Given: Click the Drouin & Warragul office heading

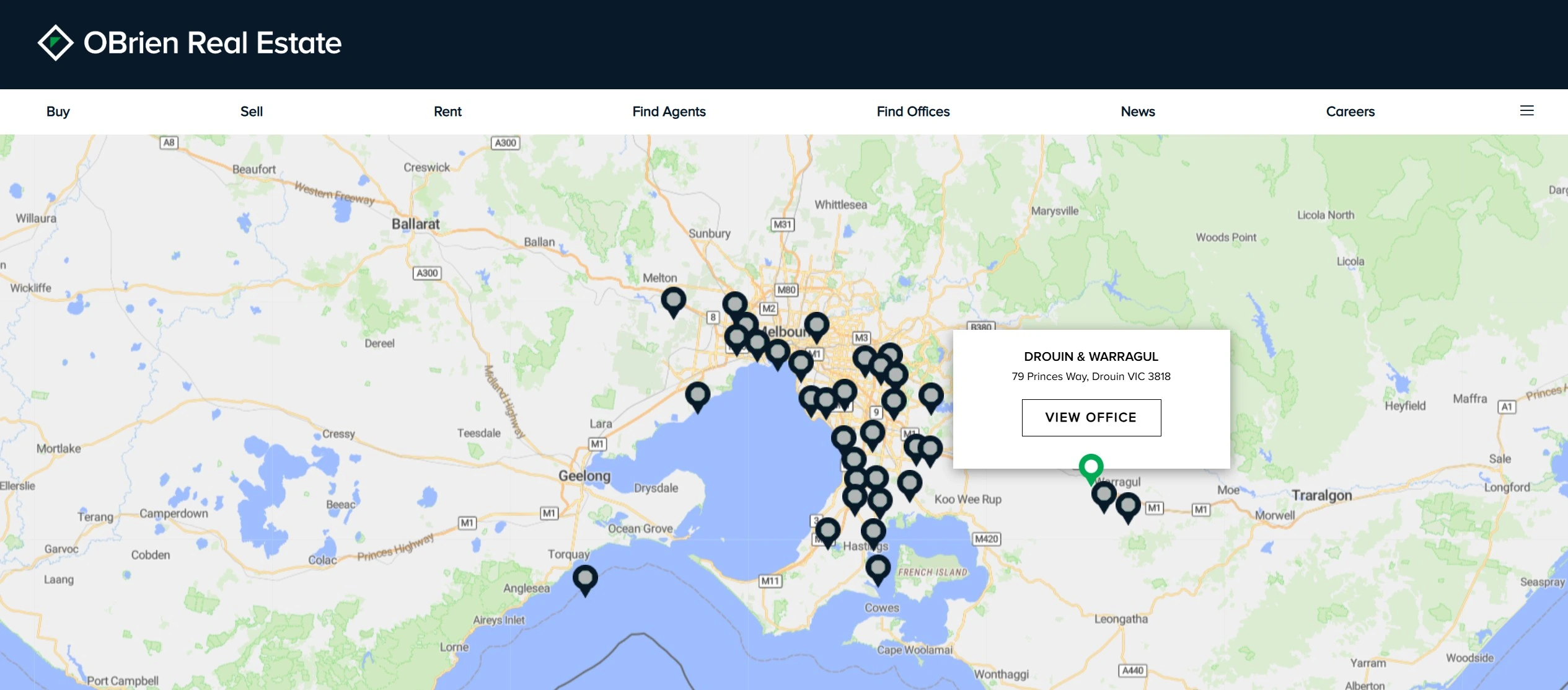Looking at the screenshot, I should [1090, 356].
